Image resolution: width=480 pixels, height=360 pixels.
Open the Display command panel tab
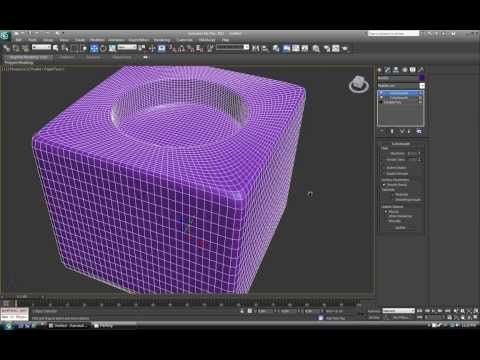pyautogui.click(x=413, y=69)
